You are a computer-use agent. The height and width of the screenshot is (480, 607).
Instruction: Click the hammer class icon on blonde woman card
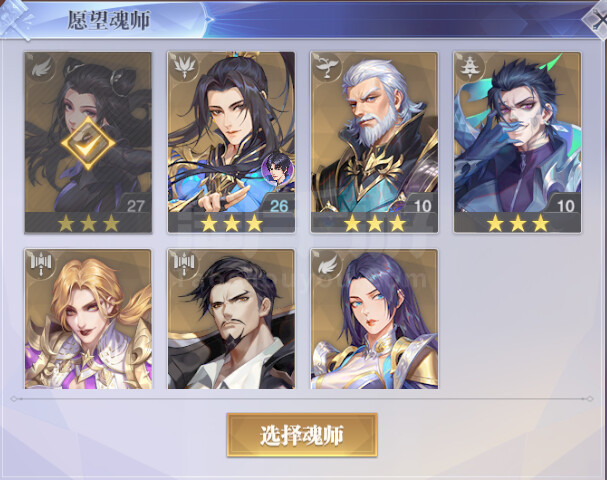pyautogui.click(x=41, y=265)
